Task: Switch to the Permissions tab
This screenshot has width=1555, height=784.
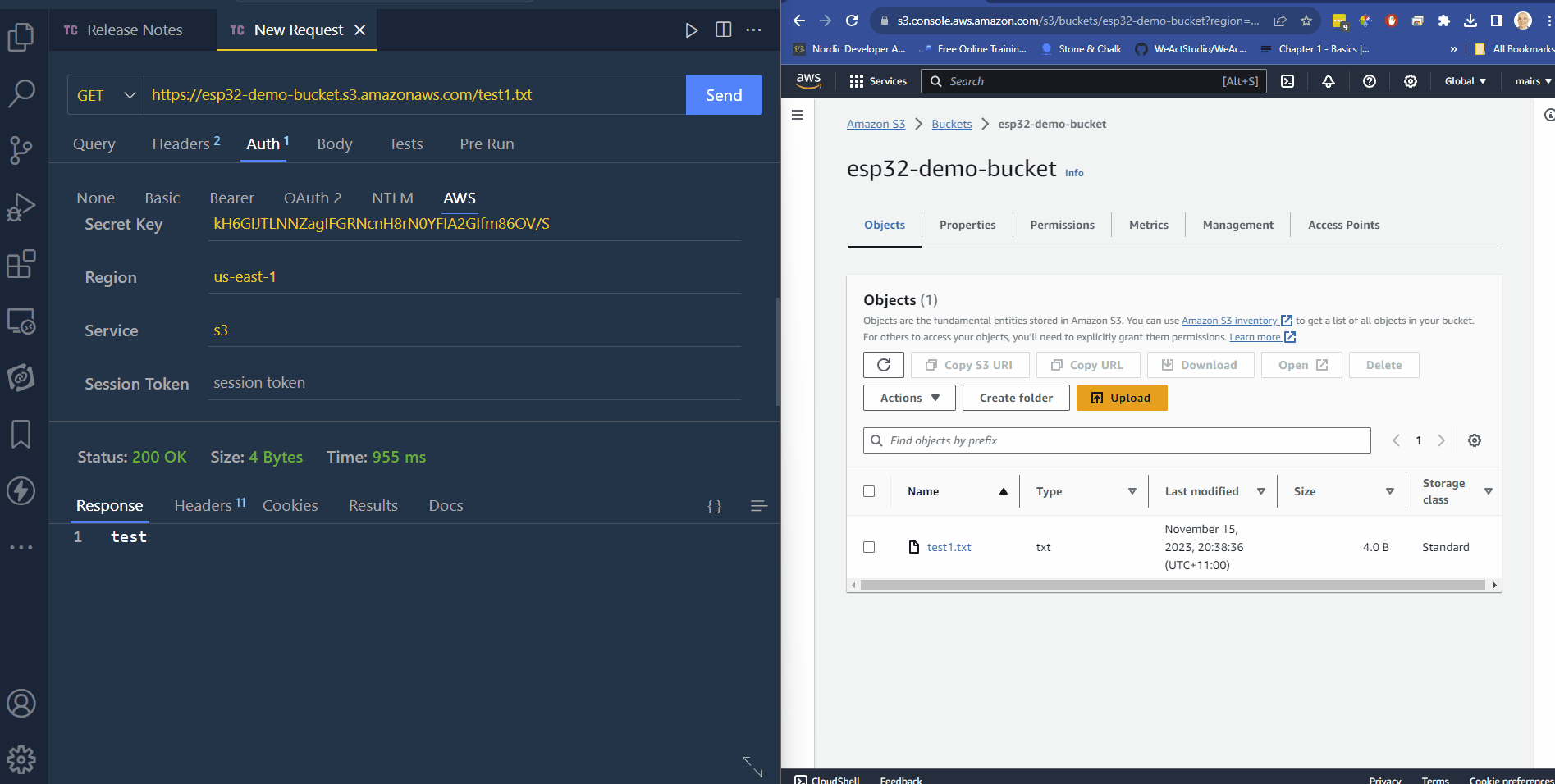Action: [x=1062, y=225]
